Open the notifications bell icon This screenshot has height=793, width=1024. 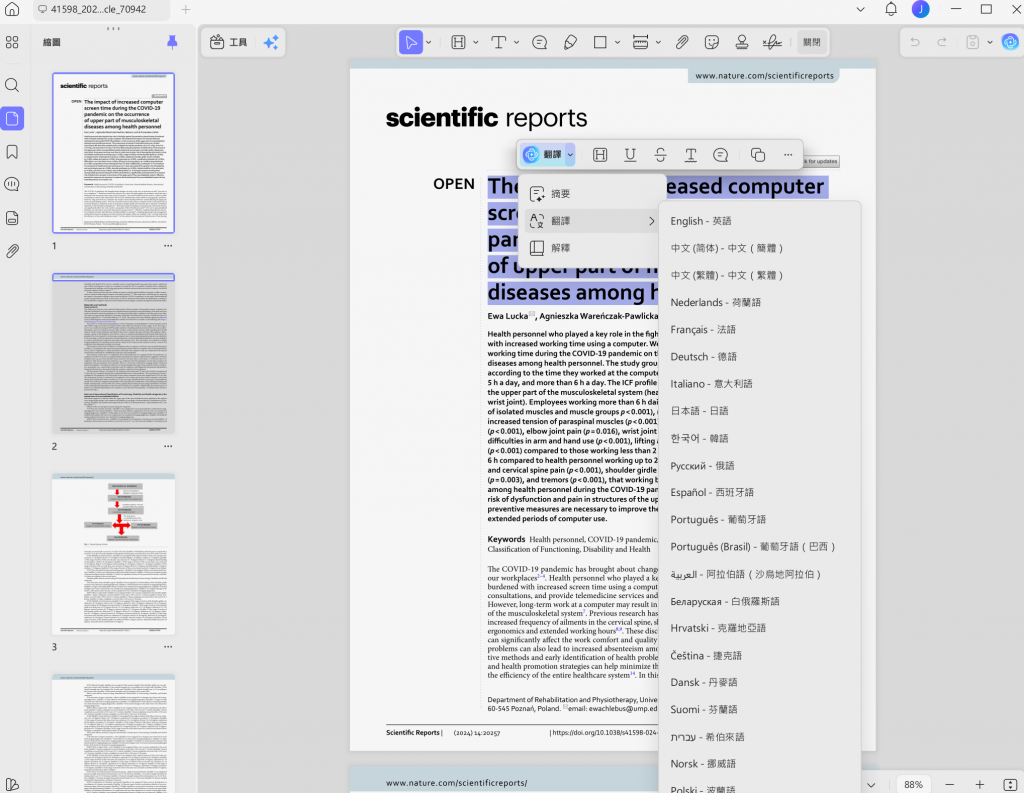point(891,9)
